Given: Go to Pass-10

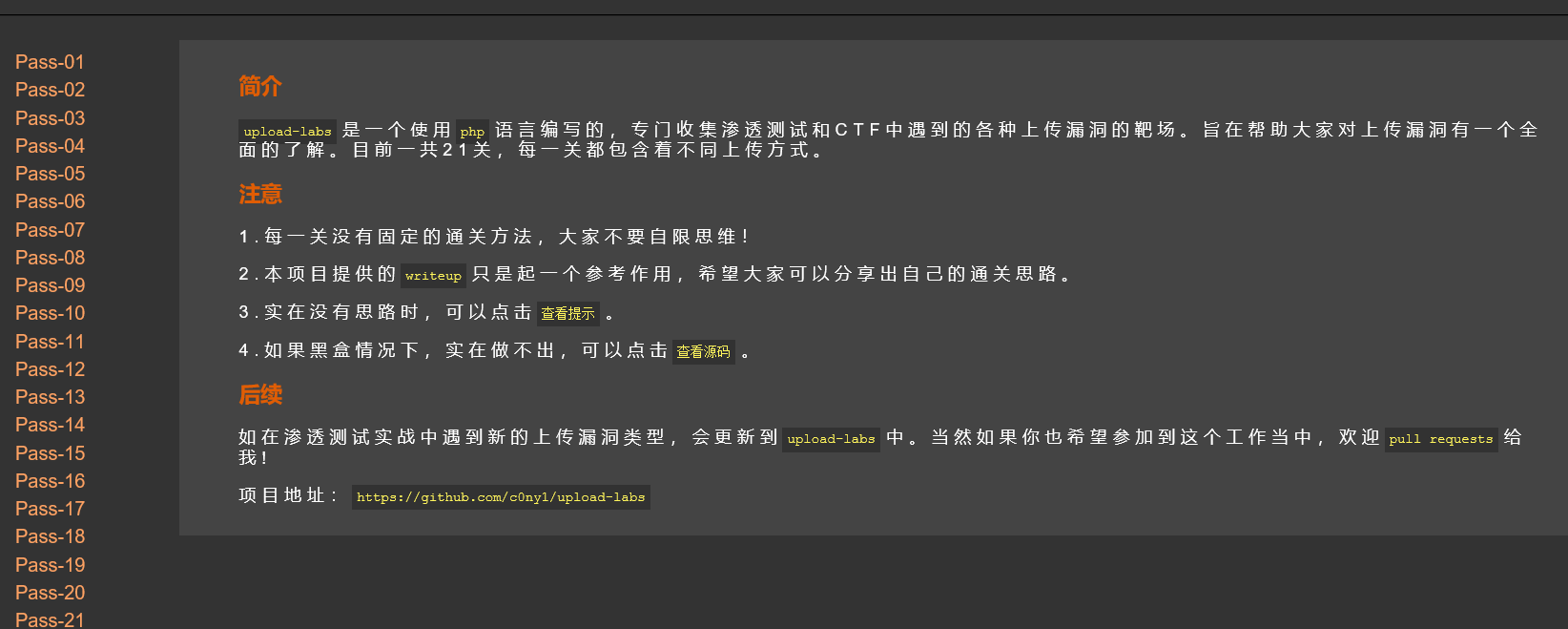Looking at the screenshot, I should [50, 313].
